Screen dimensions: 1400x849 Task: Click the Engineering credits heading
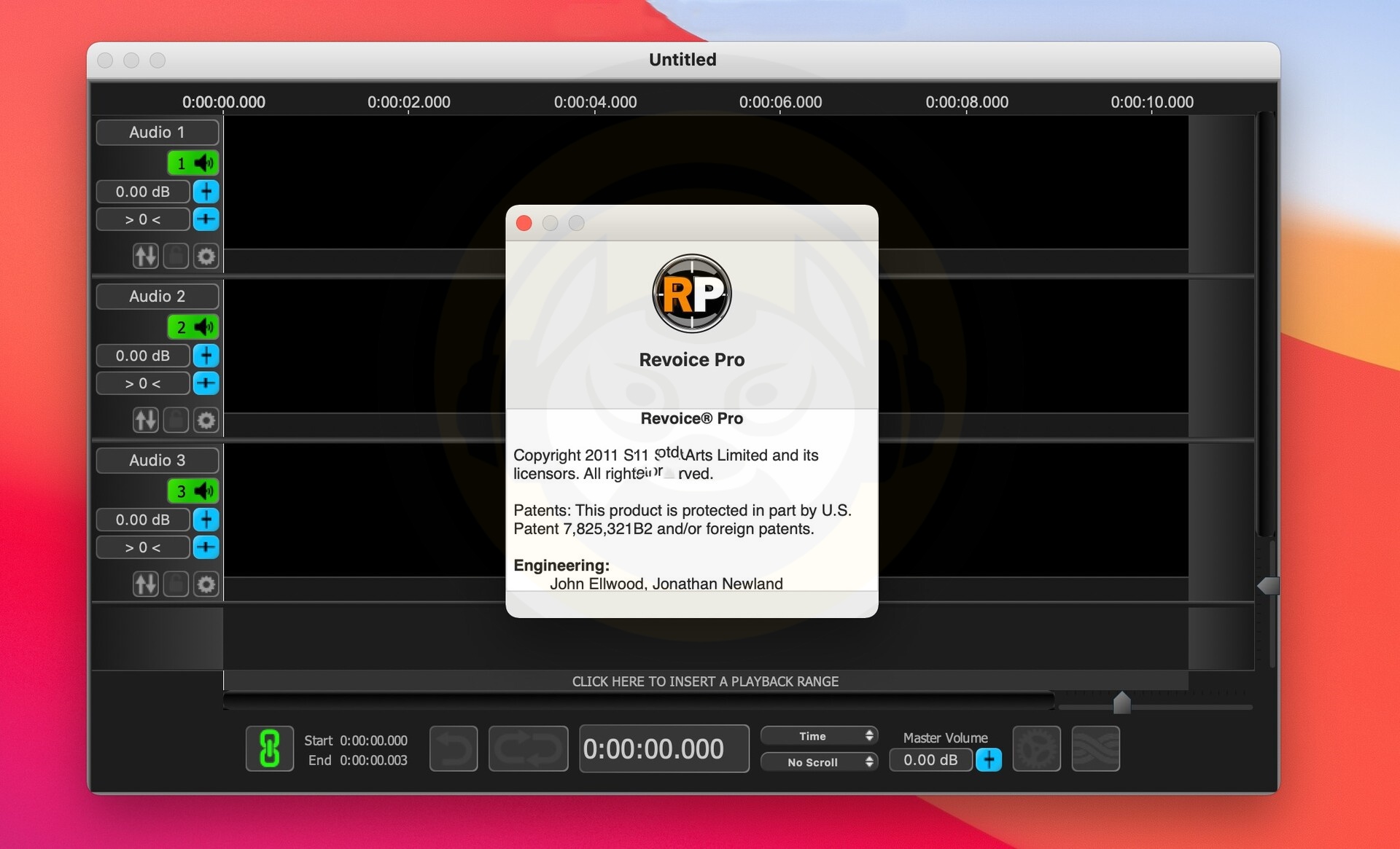coord(561,566)
